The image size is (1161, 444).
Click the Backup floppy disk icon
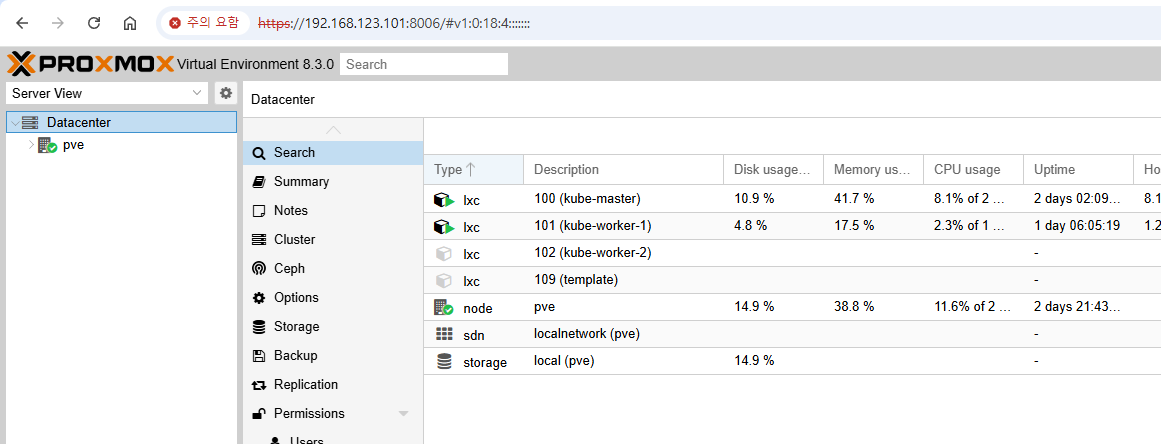[258, 356]
